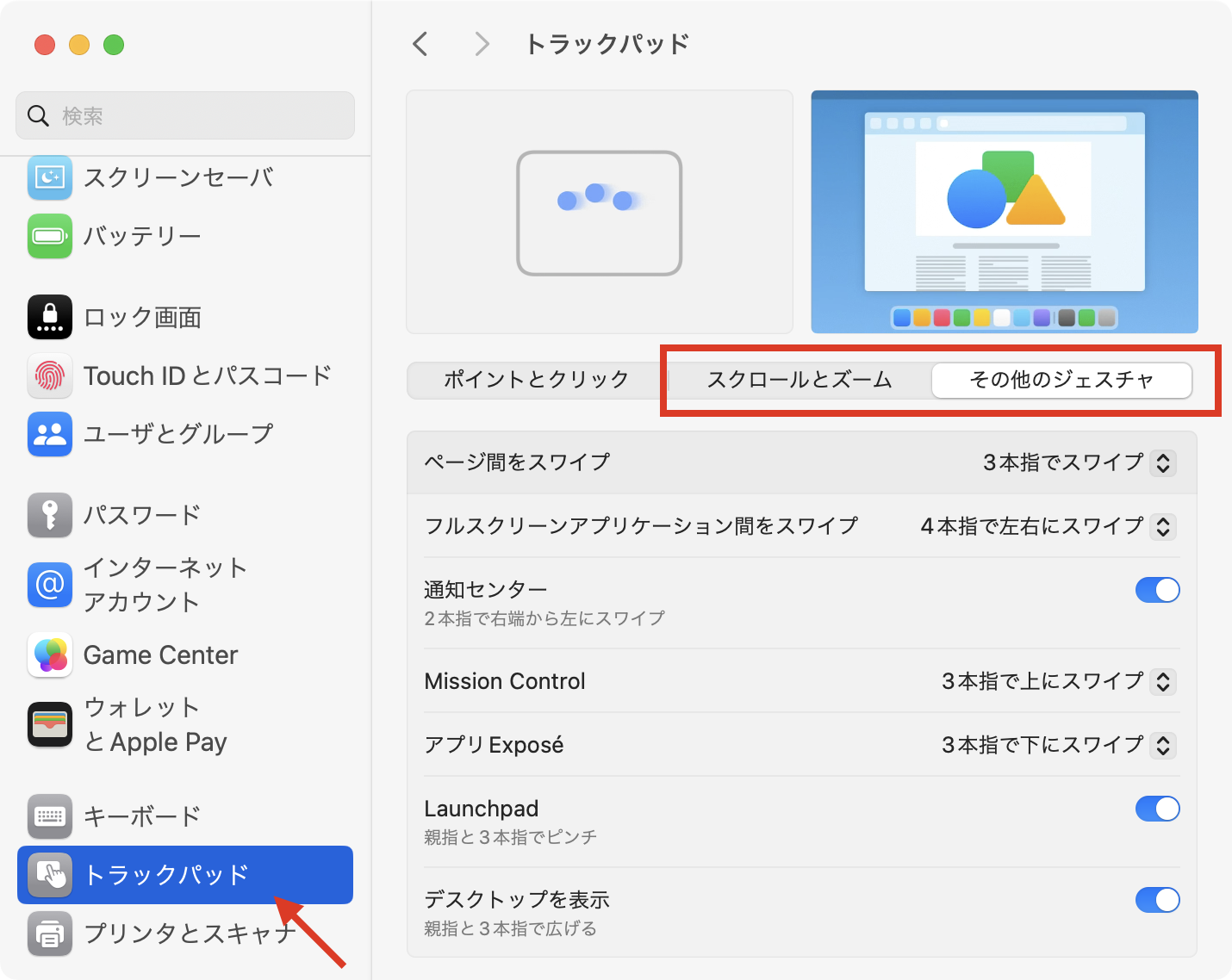The image size is (1232, 980).
Task: Click the Screen Saver (スクリーンセーバ) sidebar icon
Action: (50, 177)
